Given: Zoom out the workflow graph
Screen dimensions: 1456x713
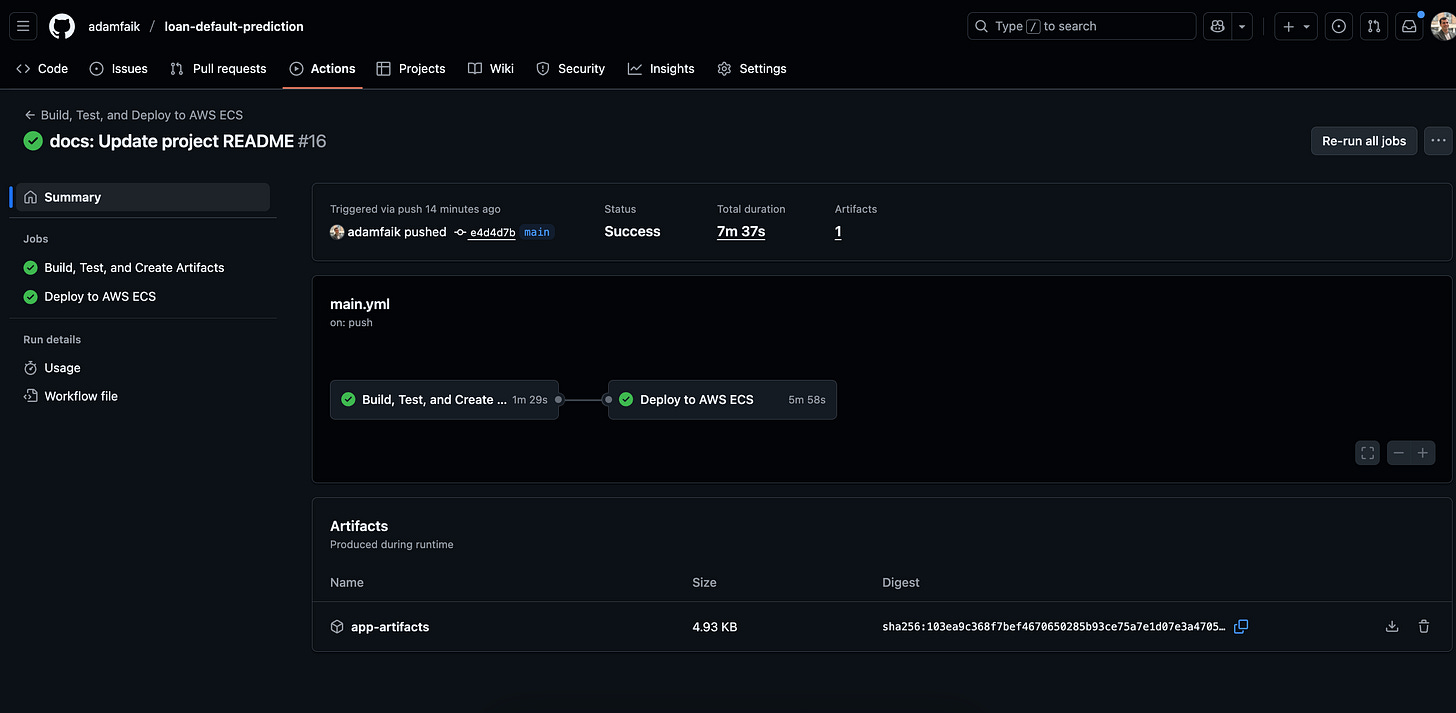Looking at the screenshot, I should 1399,453.
